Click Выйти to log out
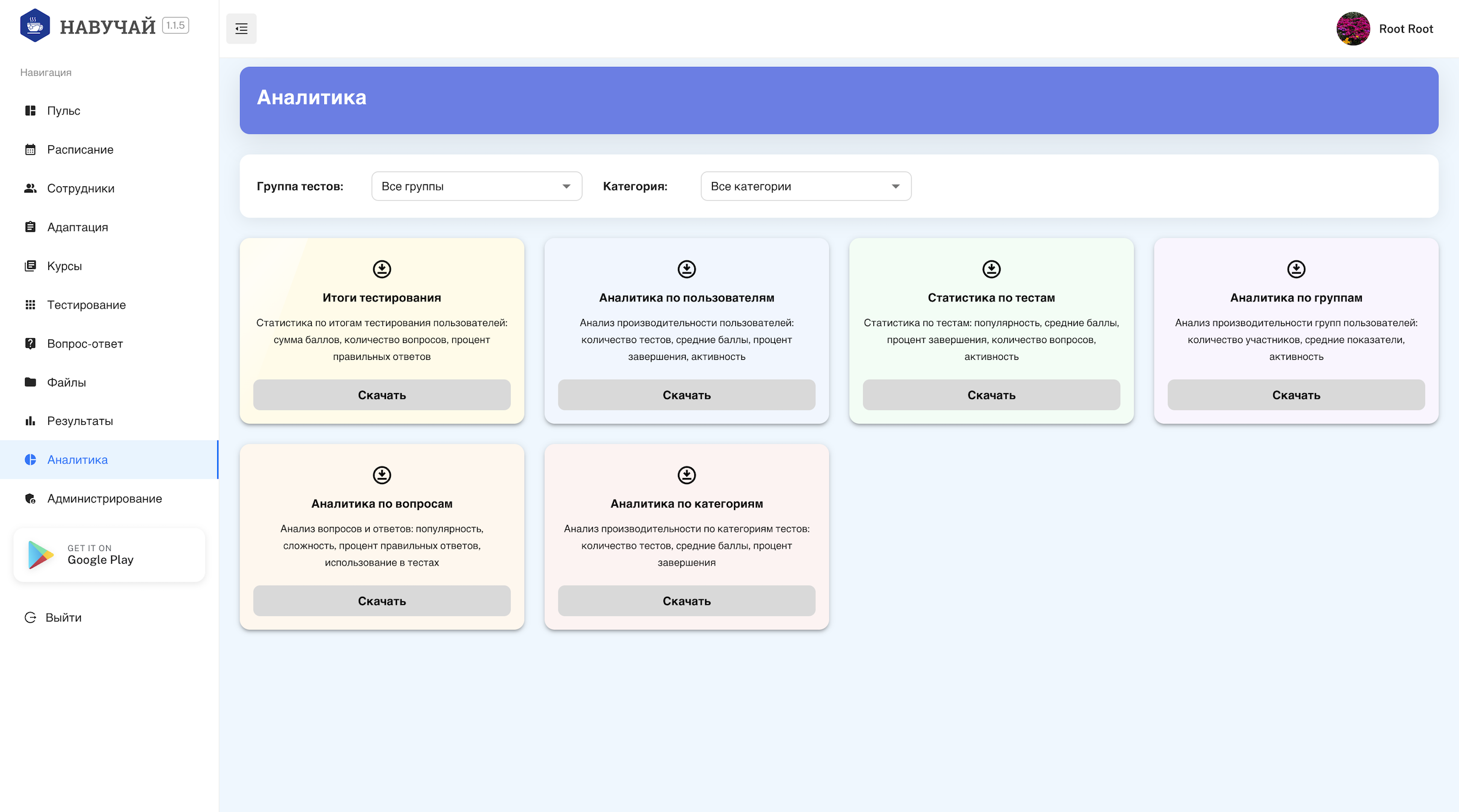This screenshot has width=1459, height=812. point(63,617)
